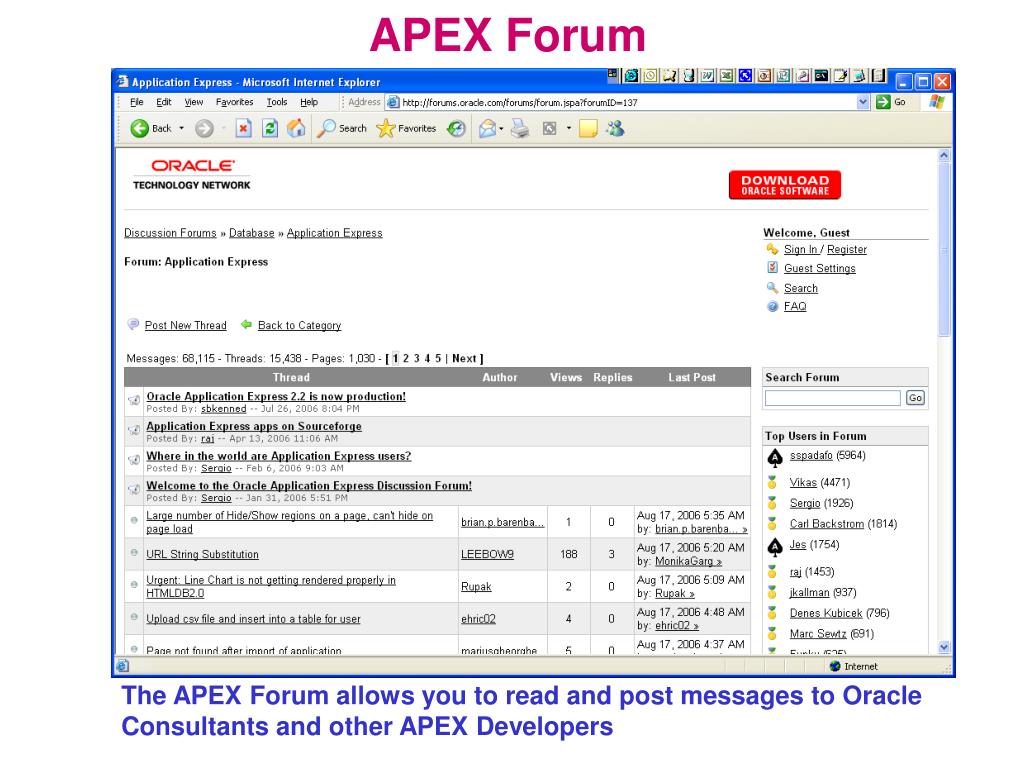Viewport: 1024px width, 768px height.
Task: Stop page loading with the red X icon
Action: (x=244, y=128)
